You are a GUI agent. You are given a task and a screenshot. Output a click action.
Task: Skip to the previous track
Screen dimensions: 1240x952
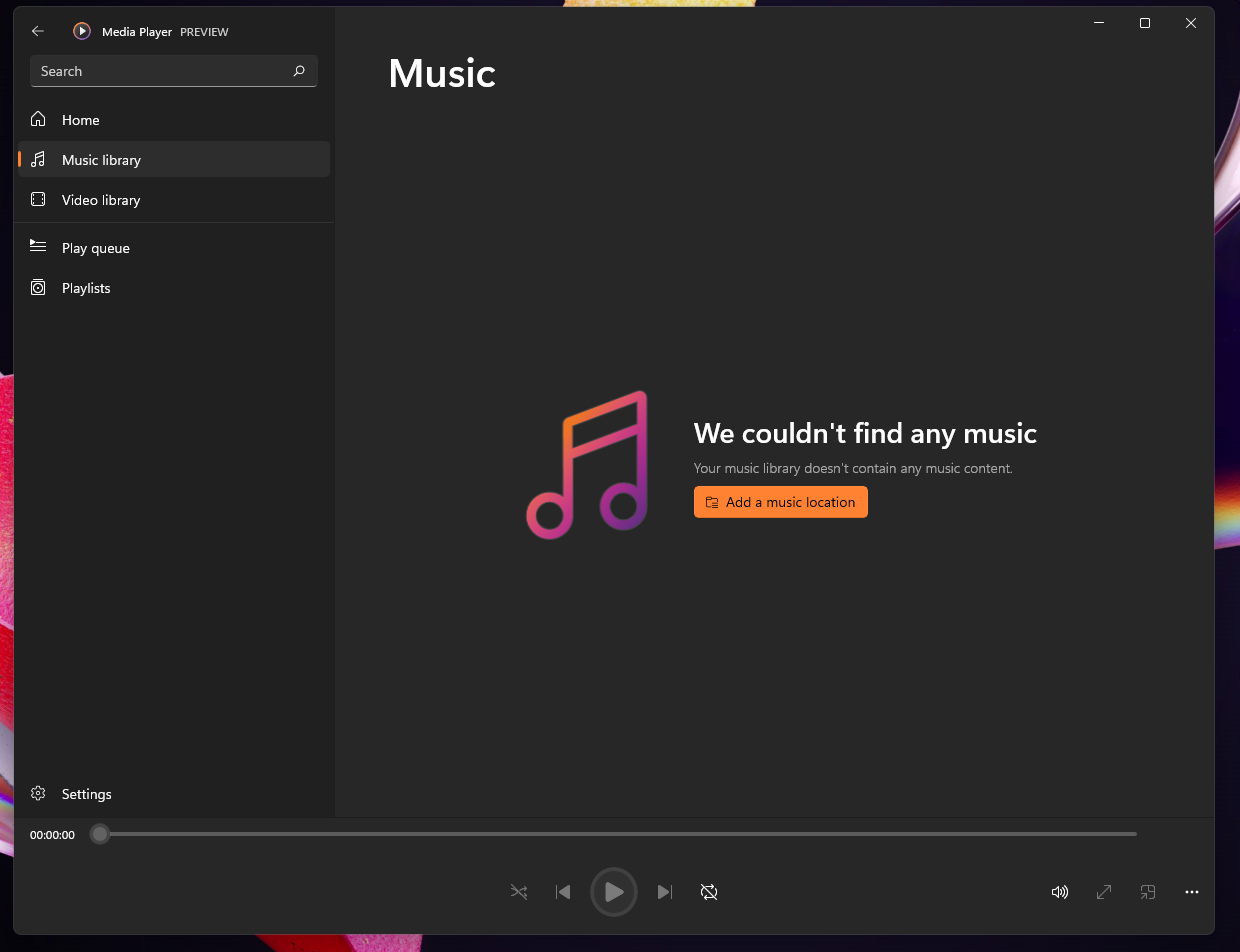563,892
